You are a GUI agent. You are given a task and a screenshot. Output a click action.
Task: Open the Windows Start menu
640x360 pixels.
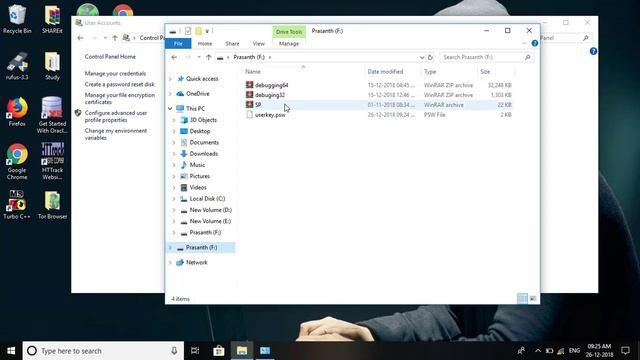pos(11,351)
